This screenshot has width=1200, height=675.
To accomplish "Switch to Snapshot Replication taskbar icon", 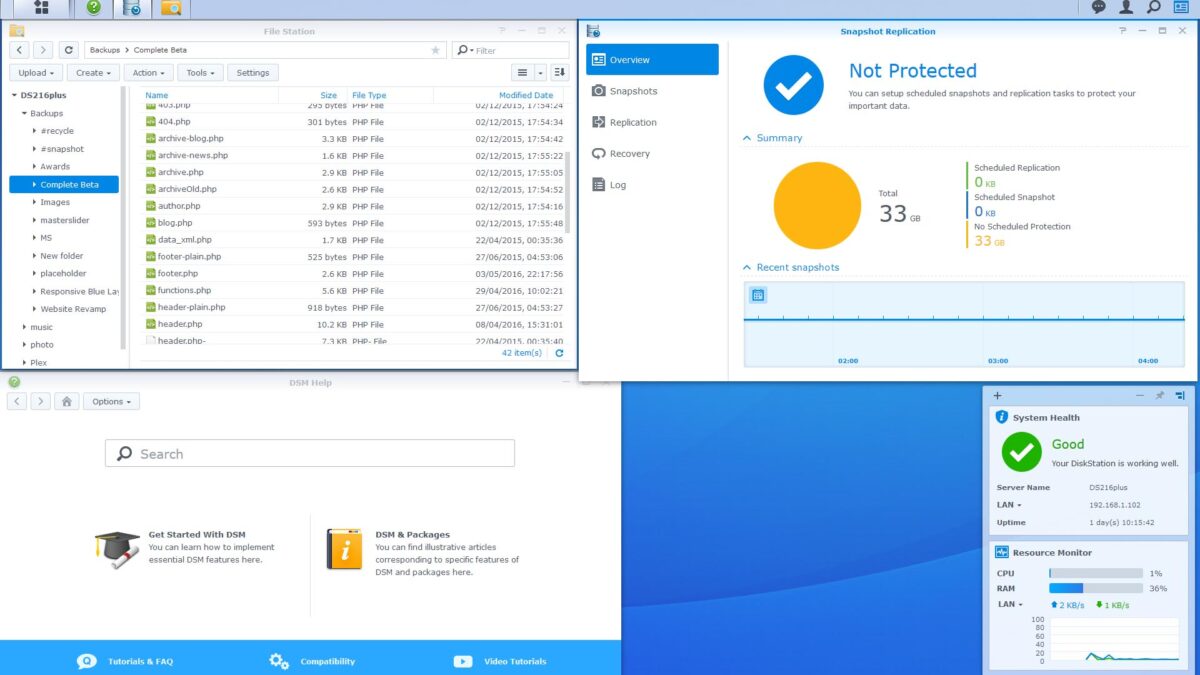I will pyautogui.click(x=131, y=8).
